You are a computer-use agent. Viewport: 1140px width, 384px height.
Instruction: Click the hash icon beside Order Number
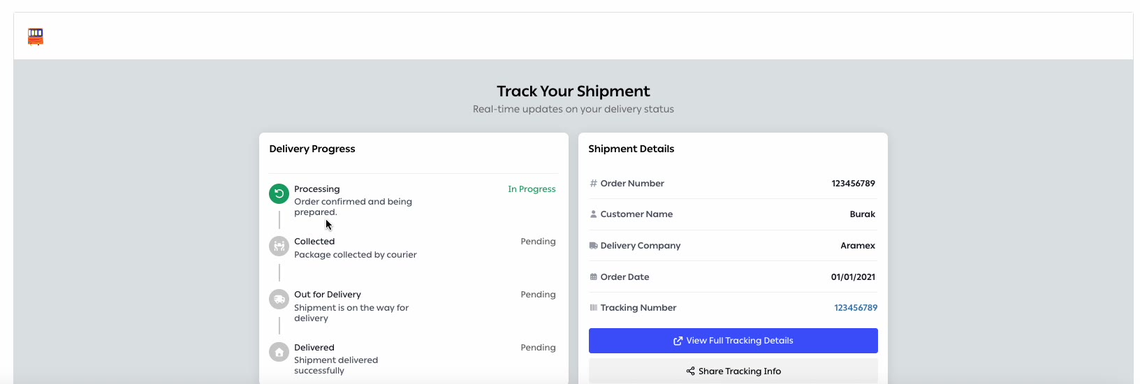tap(593, 183)
